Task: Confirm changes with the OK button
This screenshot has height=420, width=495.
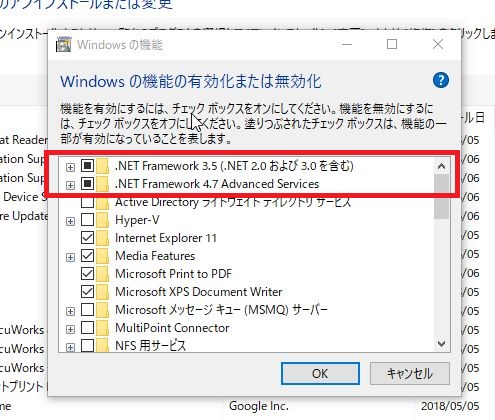Action: (x=320, y=374)
